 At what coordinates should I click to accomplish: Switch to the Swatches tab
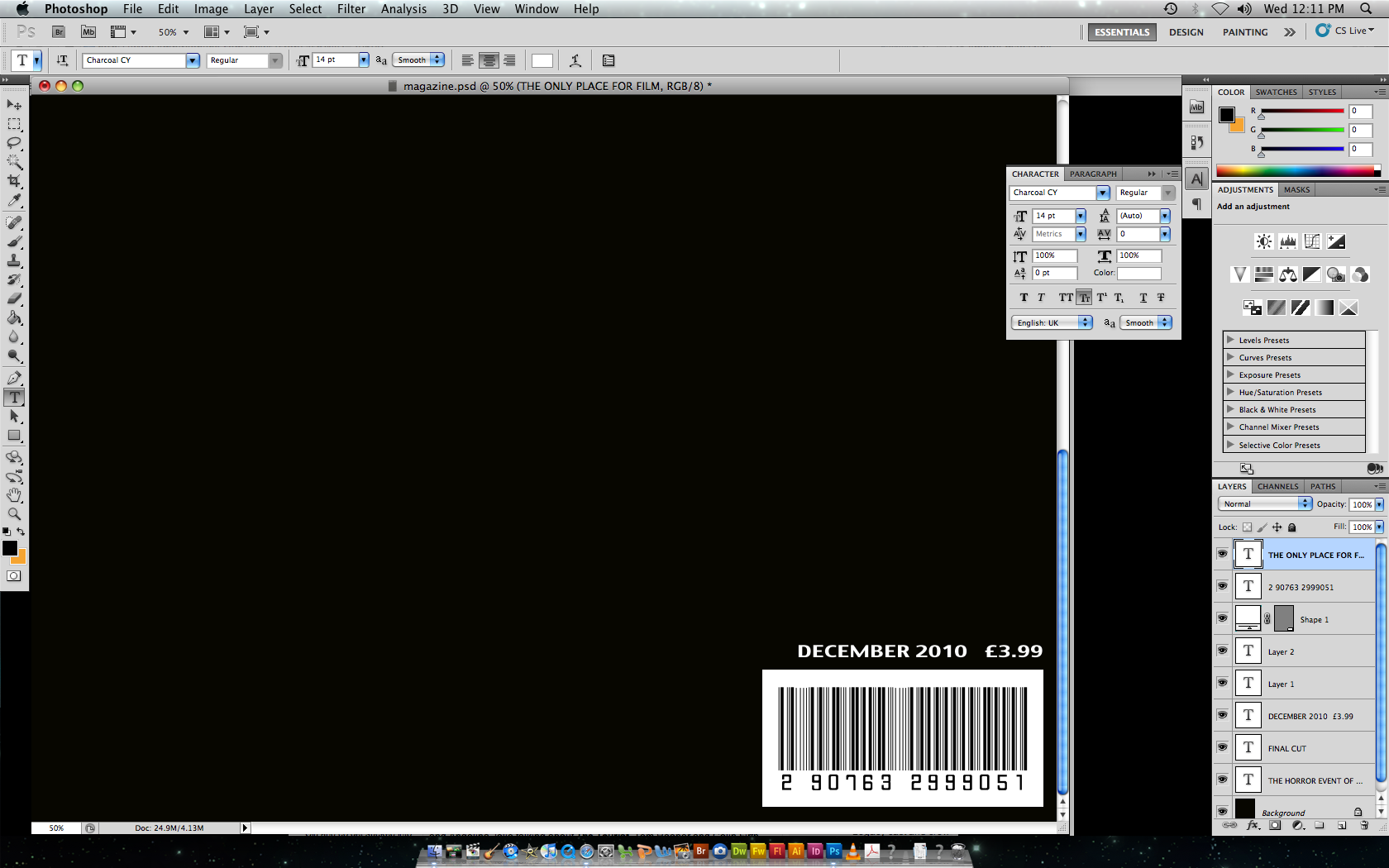[x=1276, y=92]
